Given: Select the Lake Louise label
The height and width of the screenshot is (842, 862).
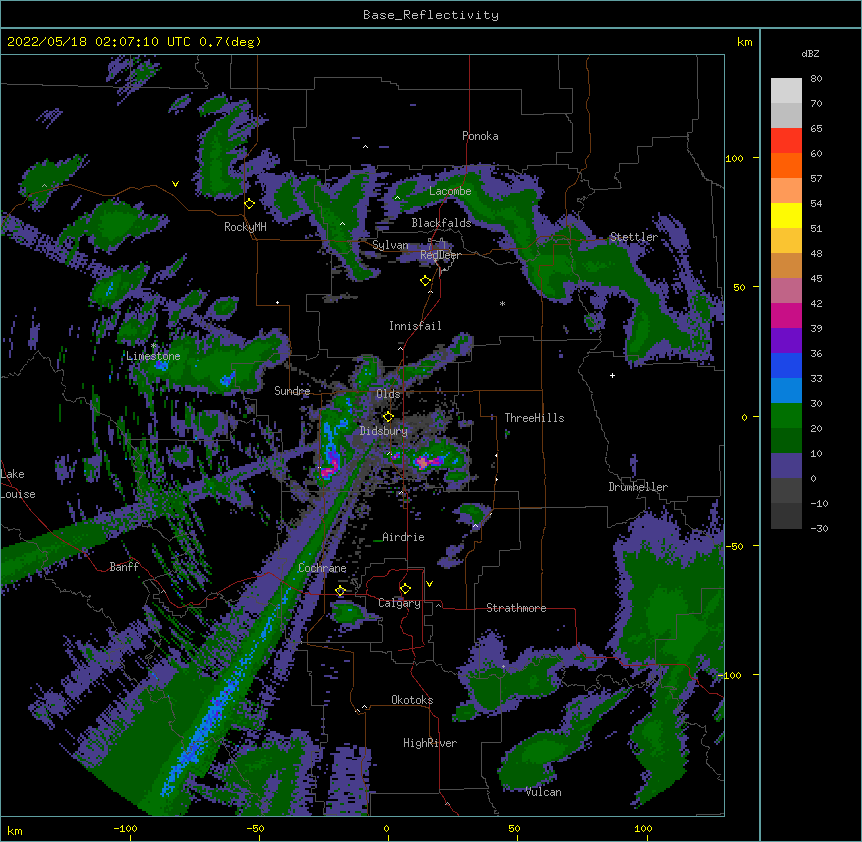Looking at the screenshot, I should pyautogui.click(x=18, y=484).
